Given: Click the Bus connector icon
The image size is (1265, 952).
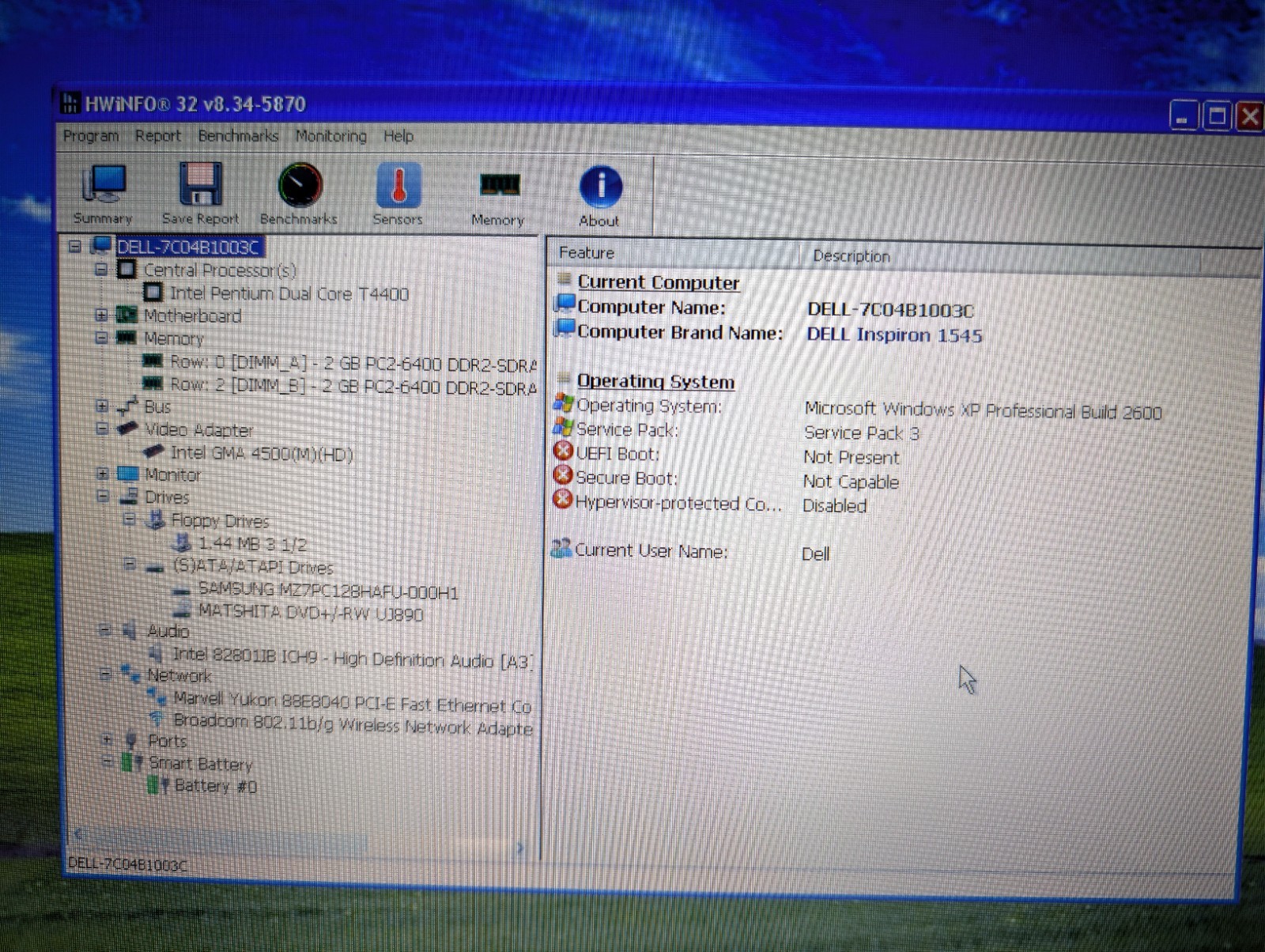Looking at the screenshot, I should pos(126,406).
